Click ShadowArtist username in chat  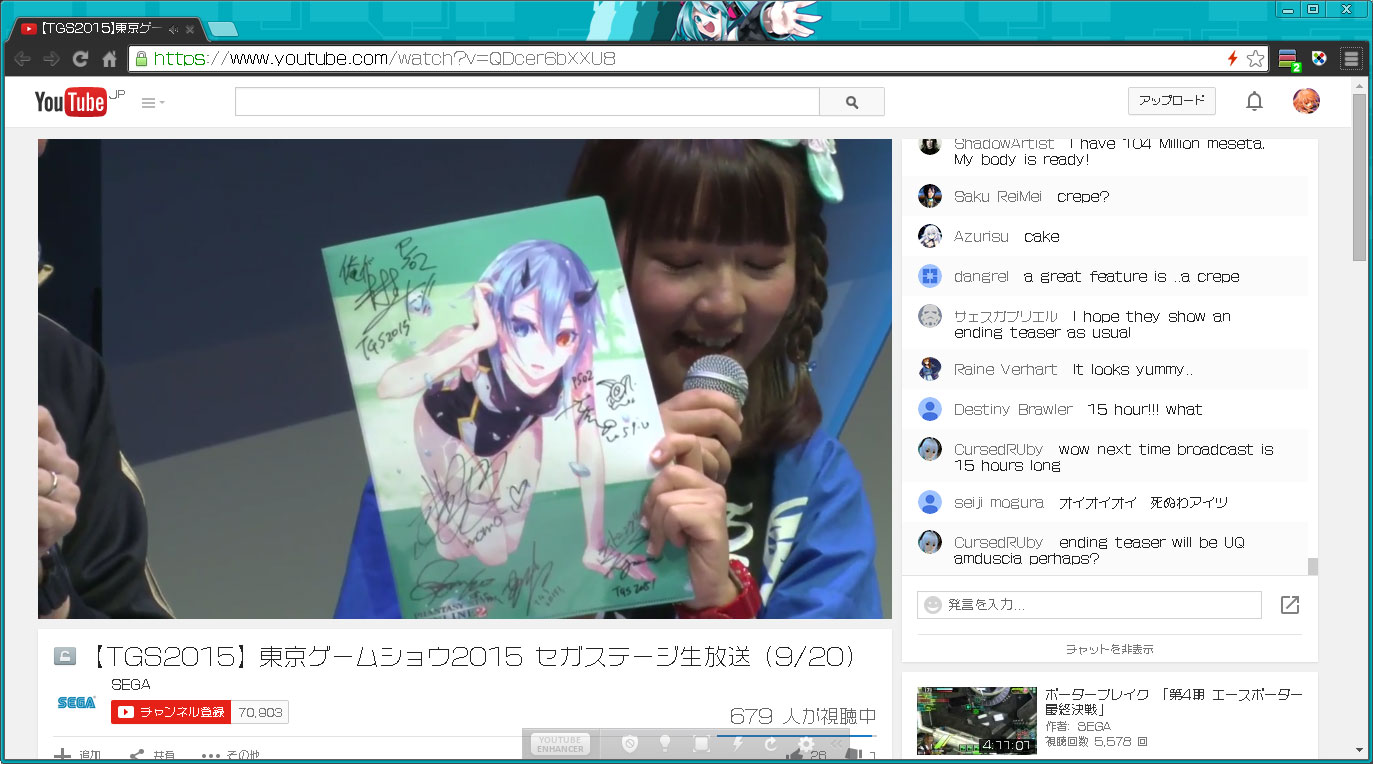[x=1004, y=145]
